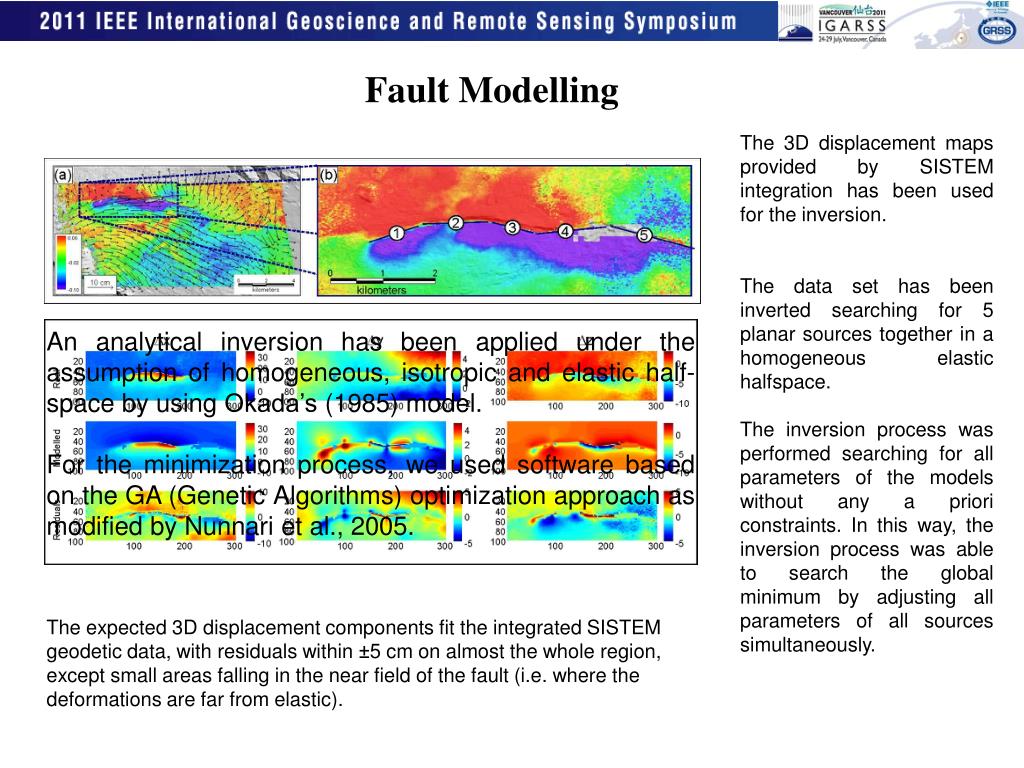Click the small kilometers scale box in map (a)
This screenshot has width=1024, height=768.
[x=266, y=285]
